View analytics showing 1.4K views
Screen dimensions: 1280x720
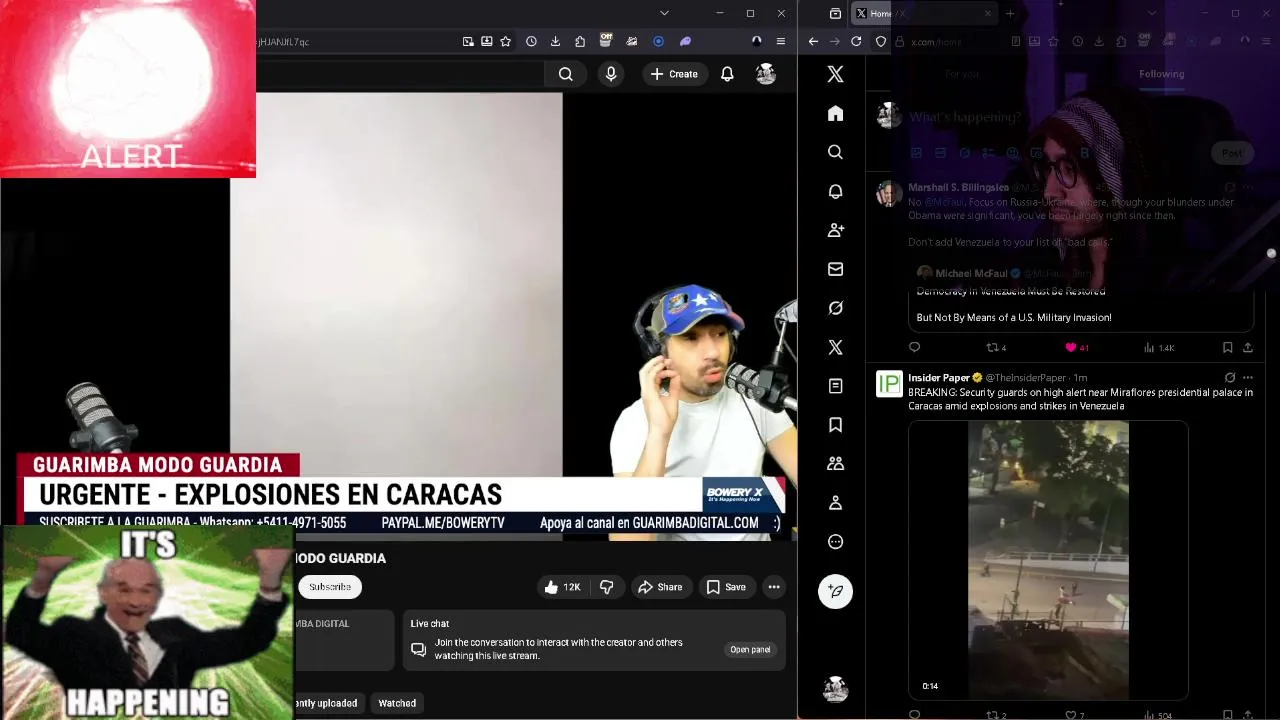(x=1159, y=348)
